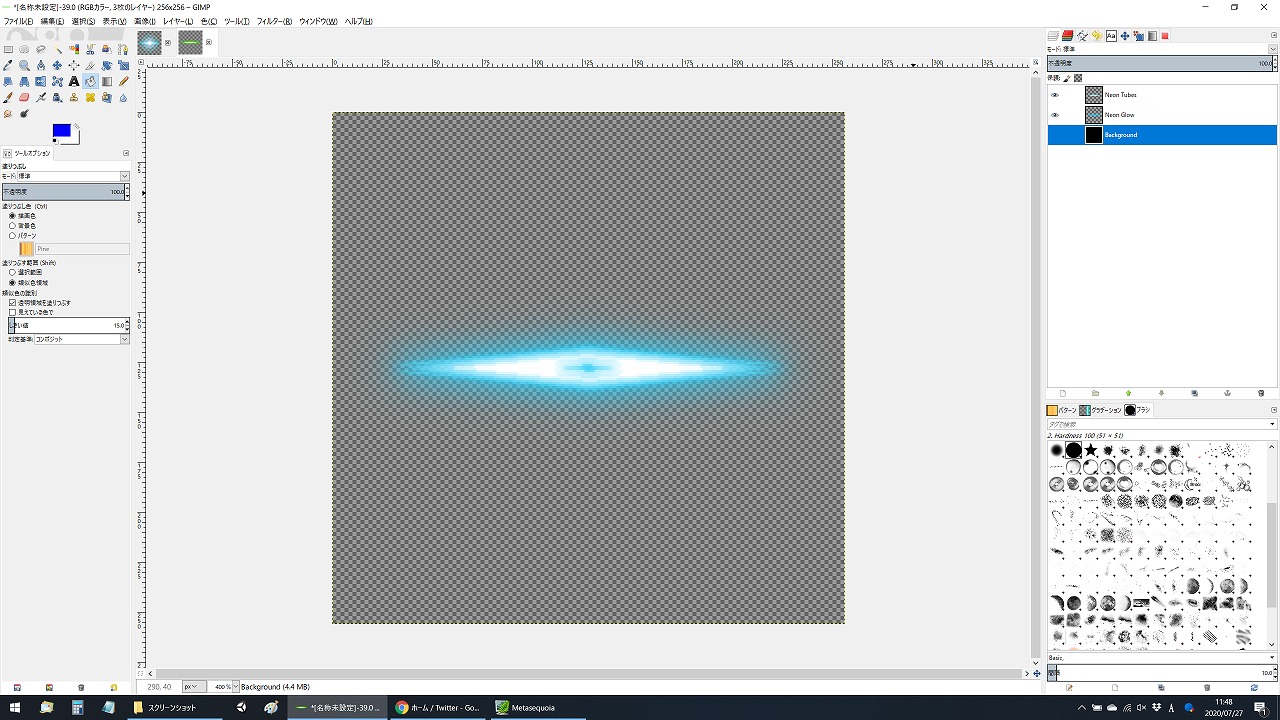Select the Blur/Sharpen droplet tool
The width and height of the screenshot is (1280, 720).
[123, 97]
